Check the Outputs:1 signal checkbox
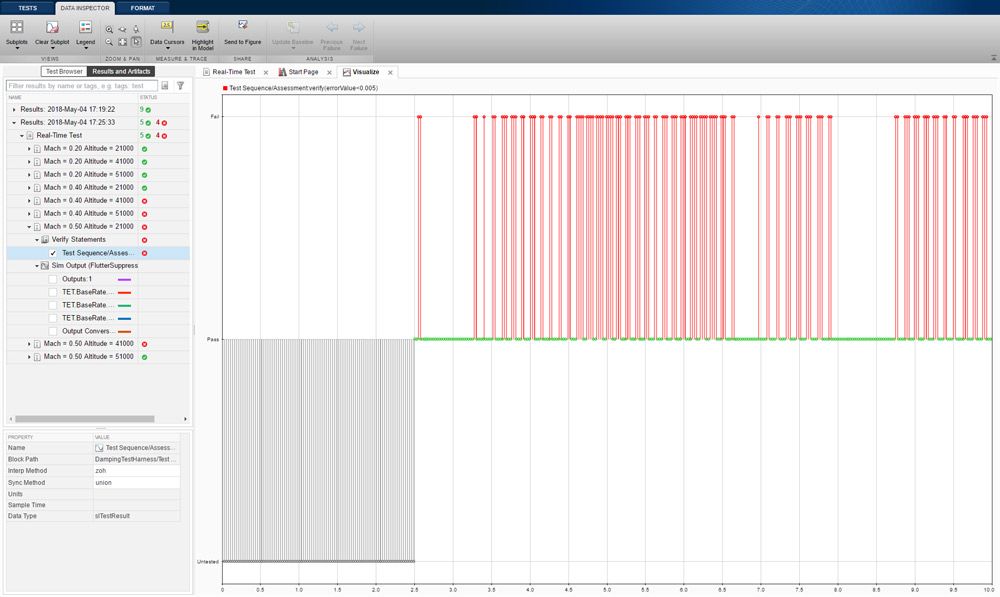Viewport: 1000px width, 597px height. coord(53,279)
